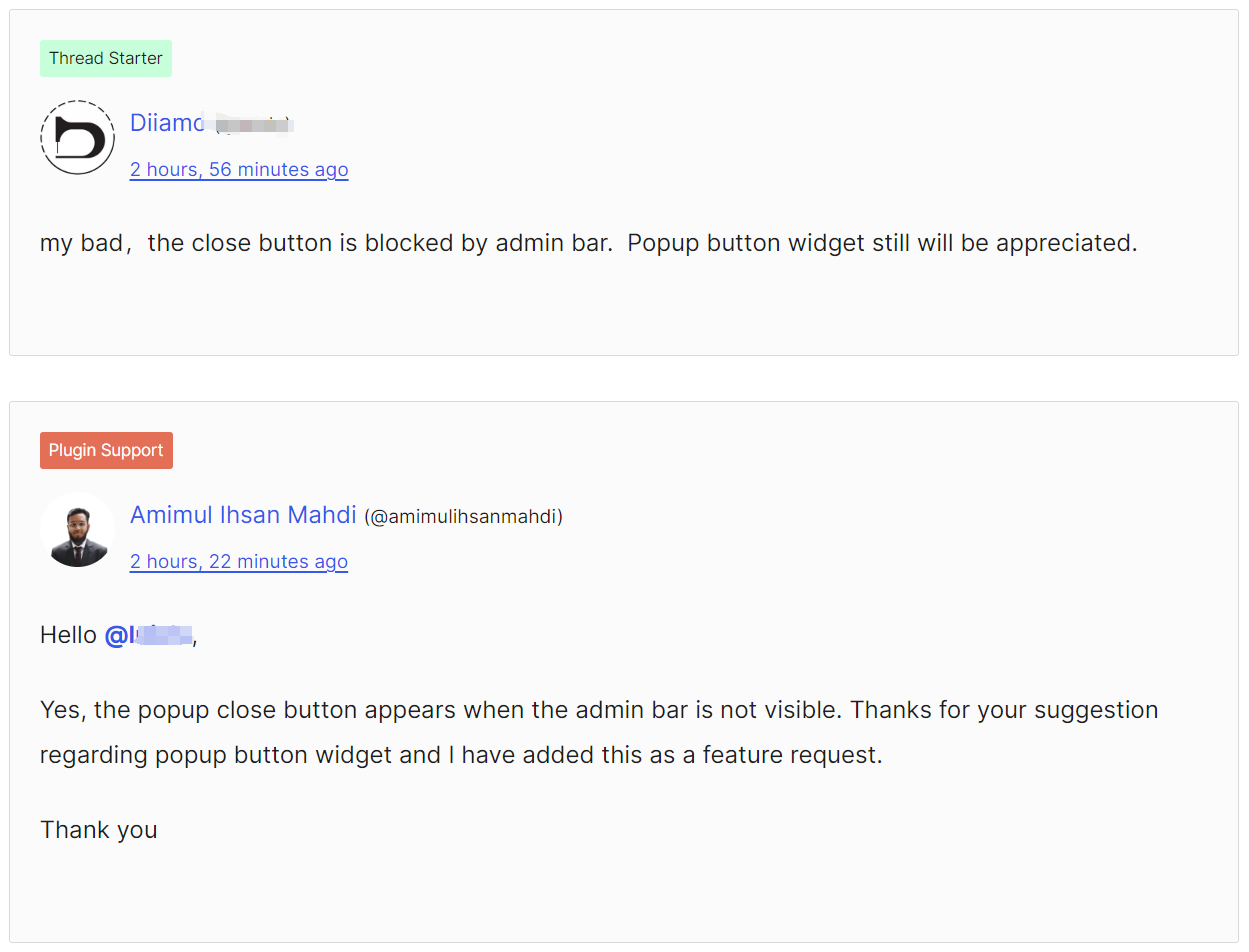
Task: Click the word 'Hello' in the reply
Action: click(x=68, y=635)
